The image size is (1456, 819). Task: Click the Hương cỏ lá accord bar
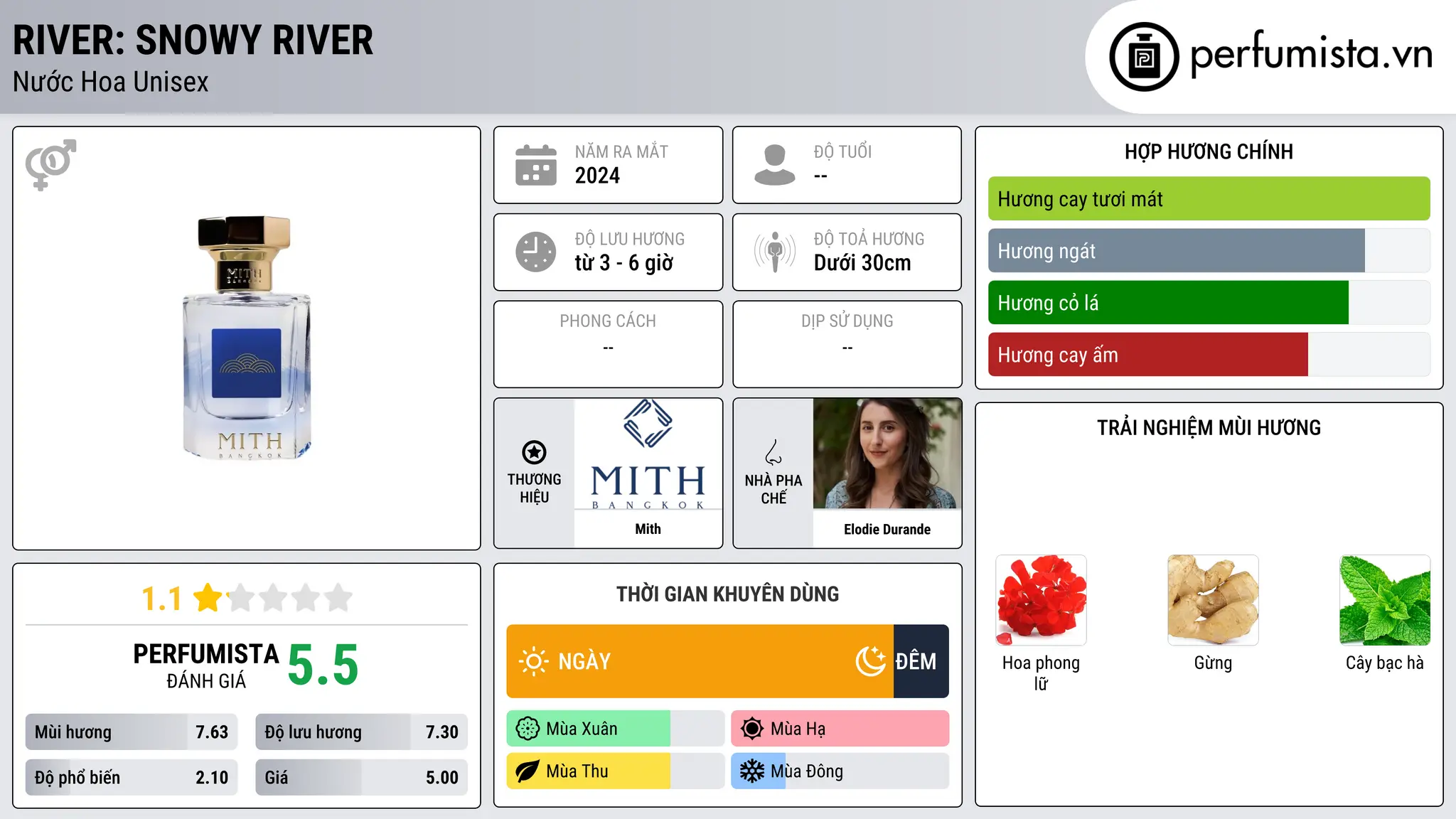tap(1209, 303)
